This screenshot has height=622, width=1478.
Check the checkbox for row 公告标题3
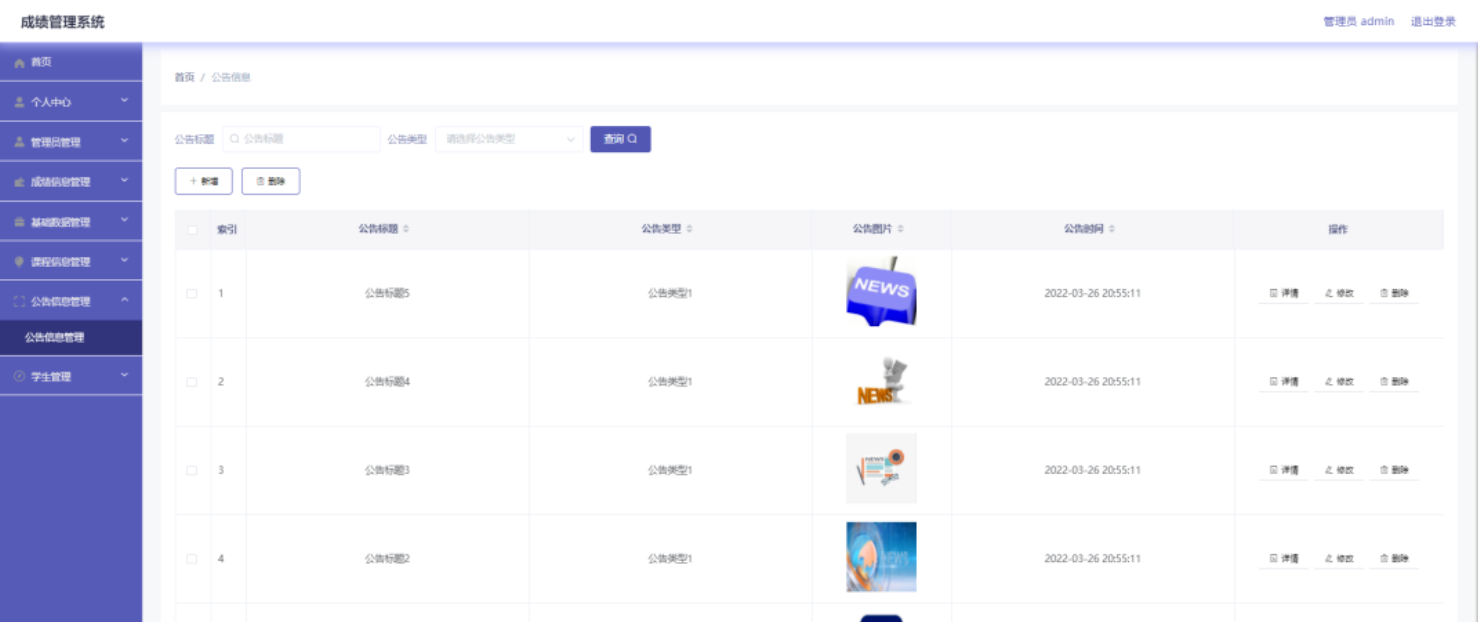pos(192,470)
